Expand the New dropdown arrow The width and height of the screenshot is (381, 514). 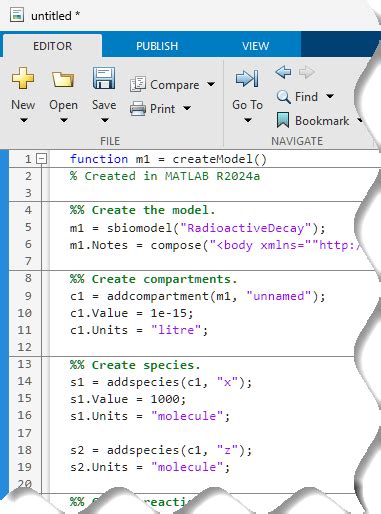[23, 120]
